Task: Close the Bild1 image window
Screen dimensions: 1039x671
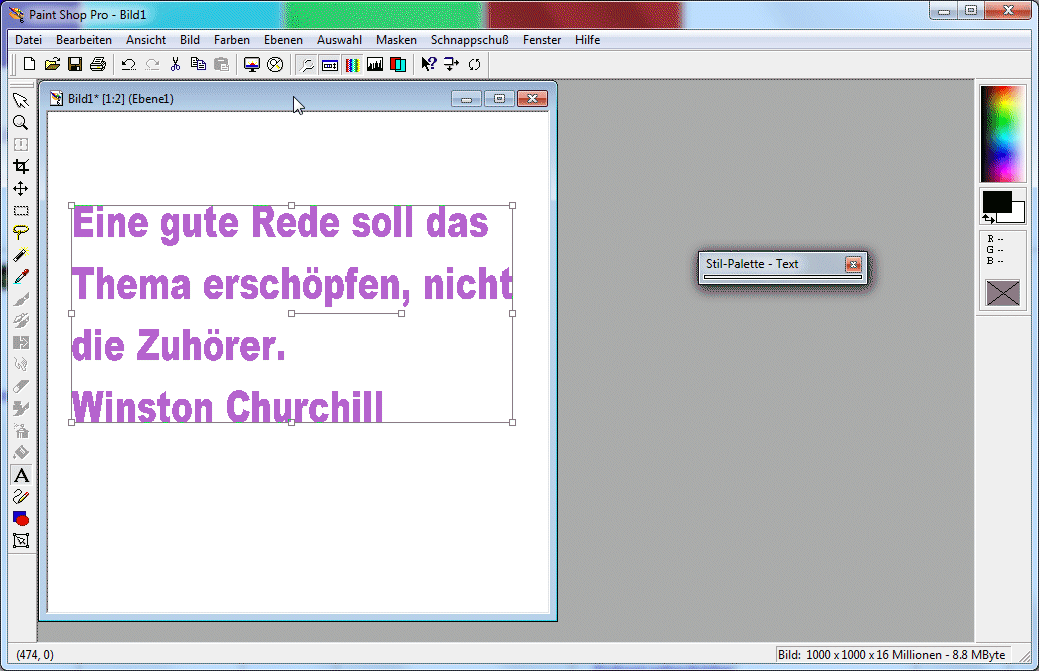Action: [532, 99]
